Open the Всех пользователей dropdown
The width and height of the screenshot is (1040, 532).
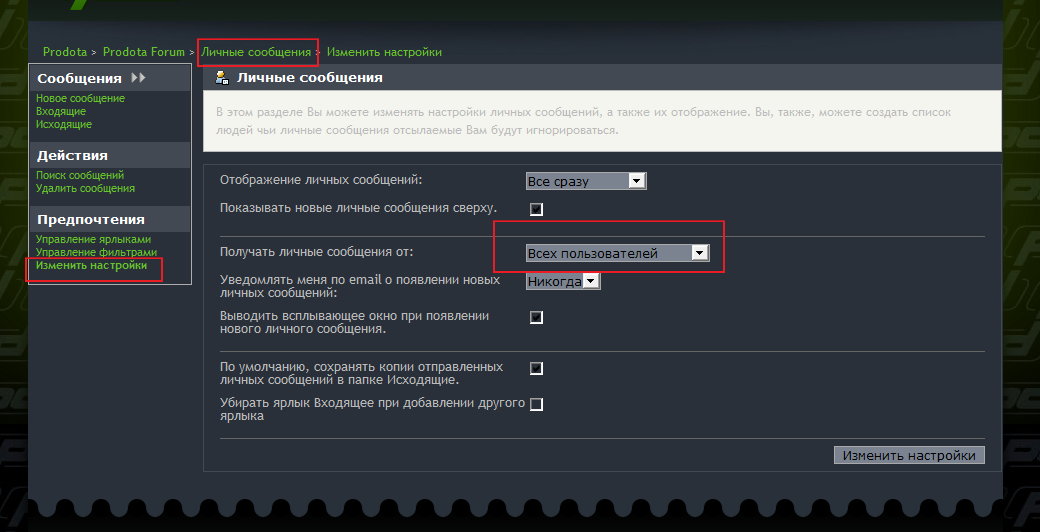click(x=618, y=253)
